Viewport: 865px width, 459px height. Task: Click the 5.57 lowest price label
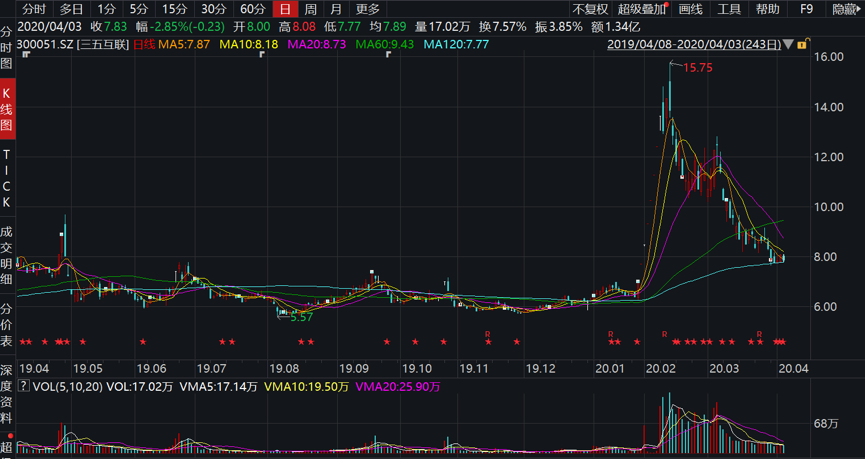[x=301, y=317]
